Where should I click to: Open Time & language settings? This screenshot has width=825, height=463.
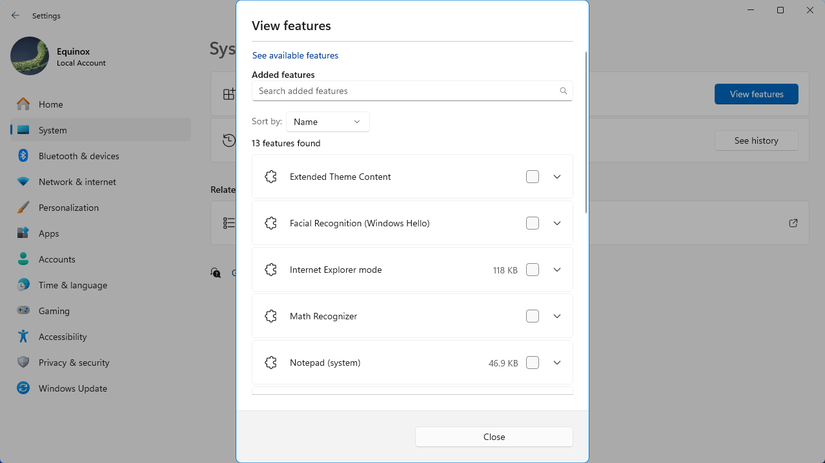(100, 285)
